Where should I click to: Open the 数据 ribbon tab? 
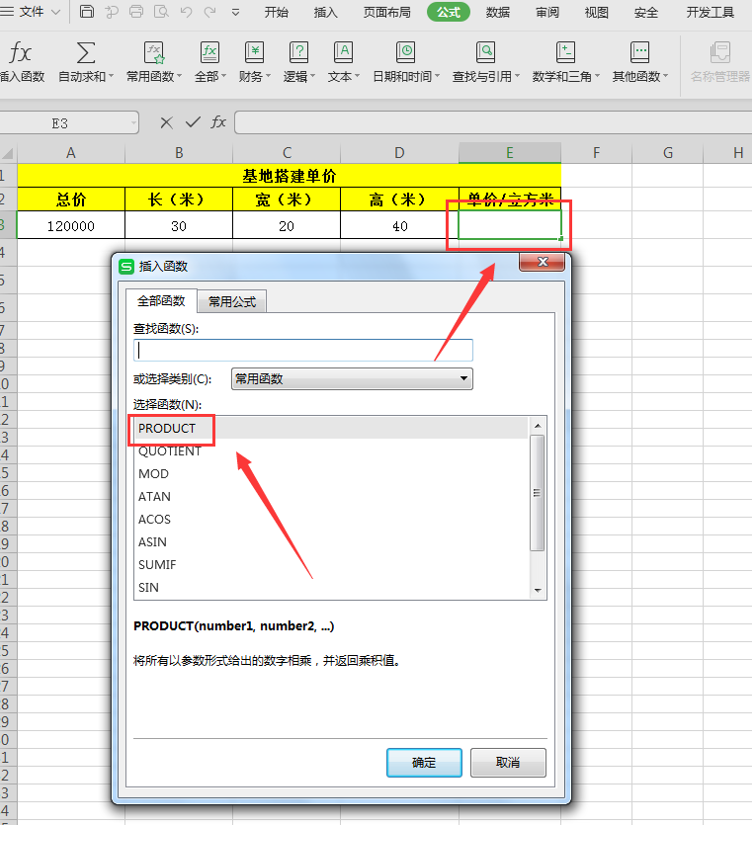point(498,12)
